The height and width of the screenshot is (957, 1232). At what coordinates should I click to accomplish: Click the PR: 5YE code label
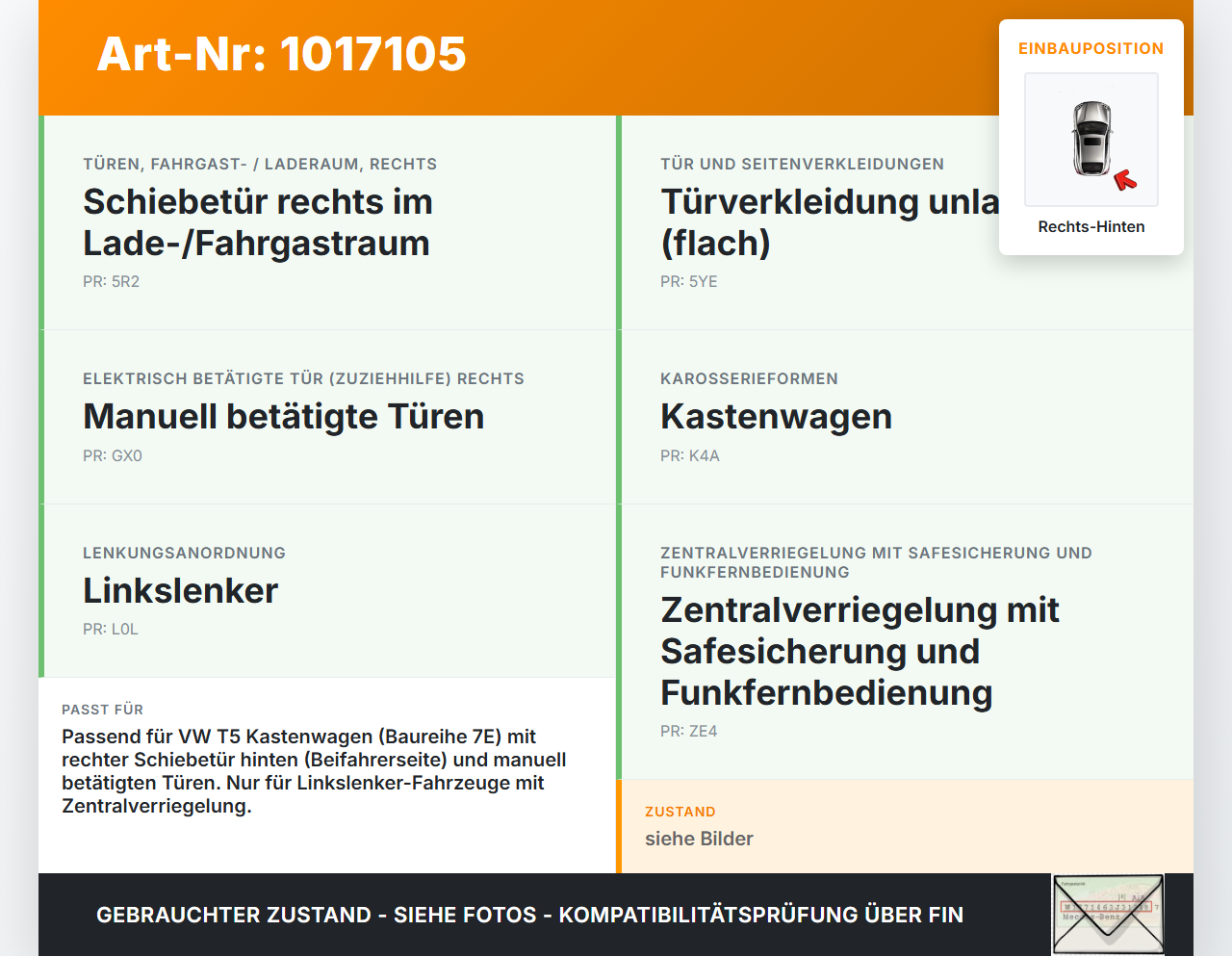tap(689, 282)
